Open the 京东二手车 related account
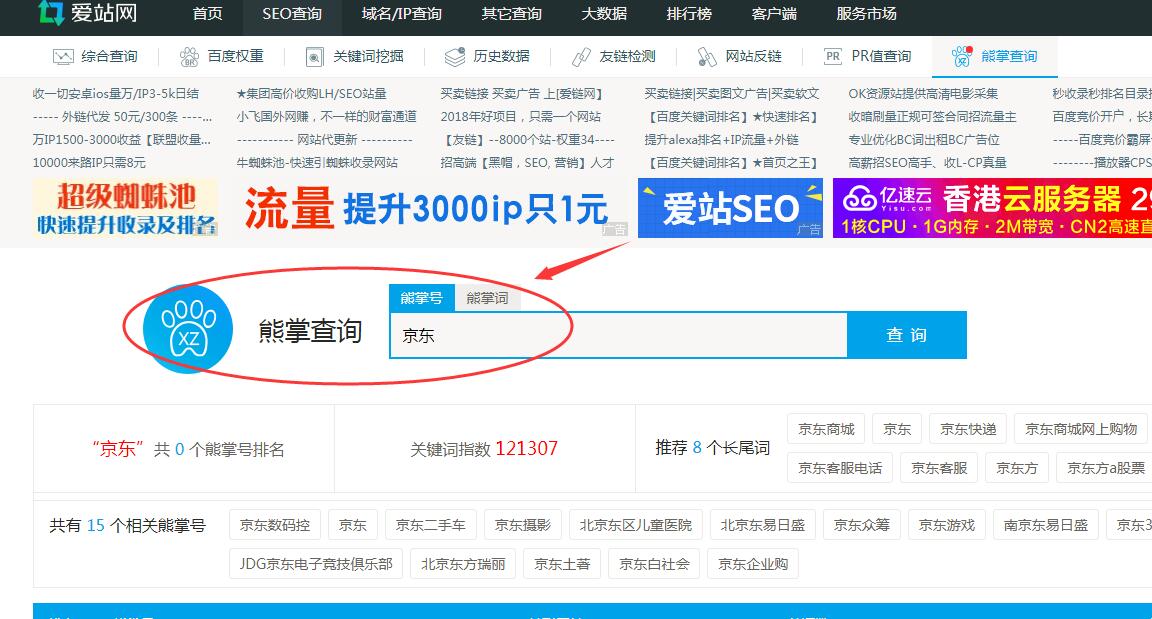This screenshot has height=619, width=1152. (431, 525)
